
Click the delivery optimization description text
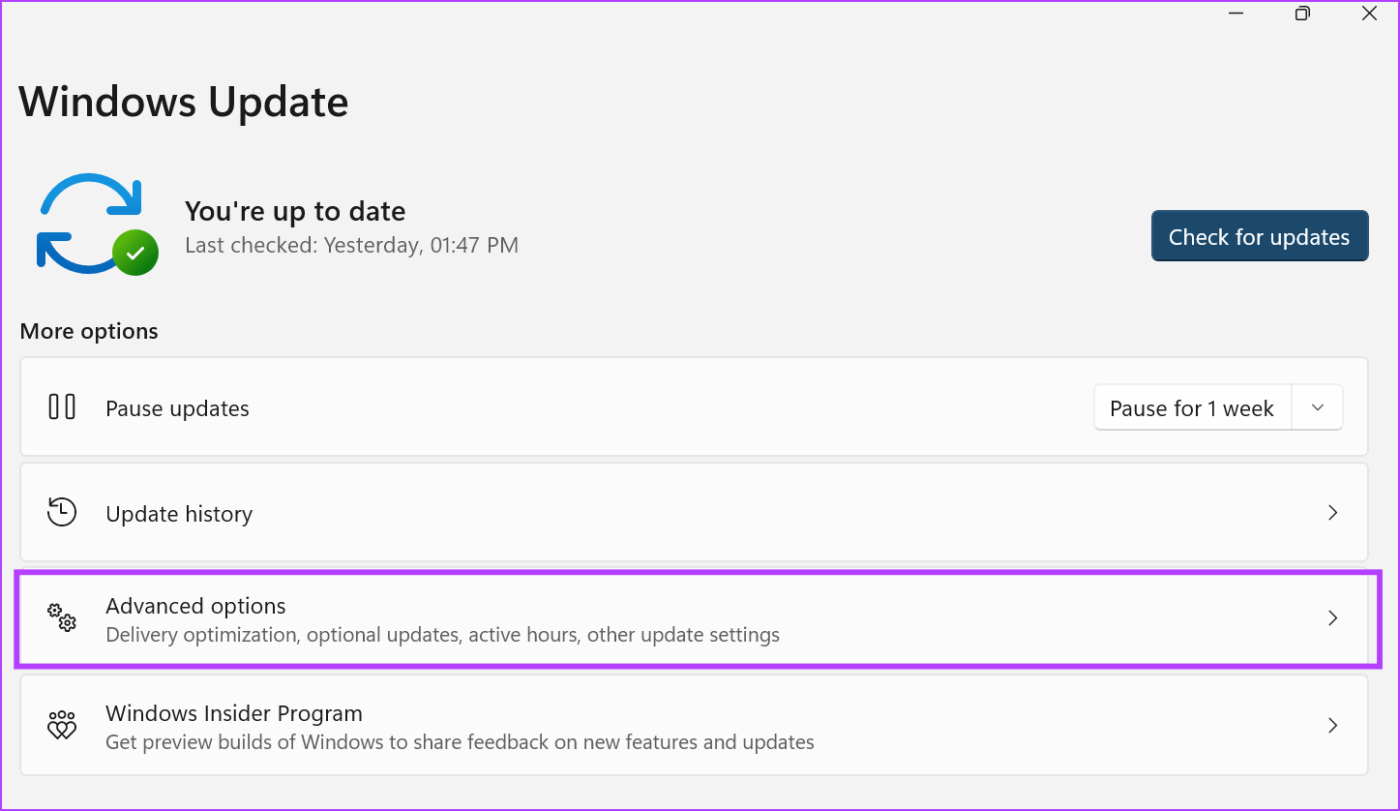pyautogui.click(x=442, y=634)
